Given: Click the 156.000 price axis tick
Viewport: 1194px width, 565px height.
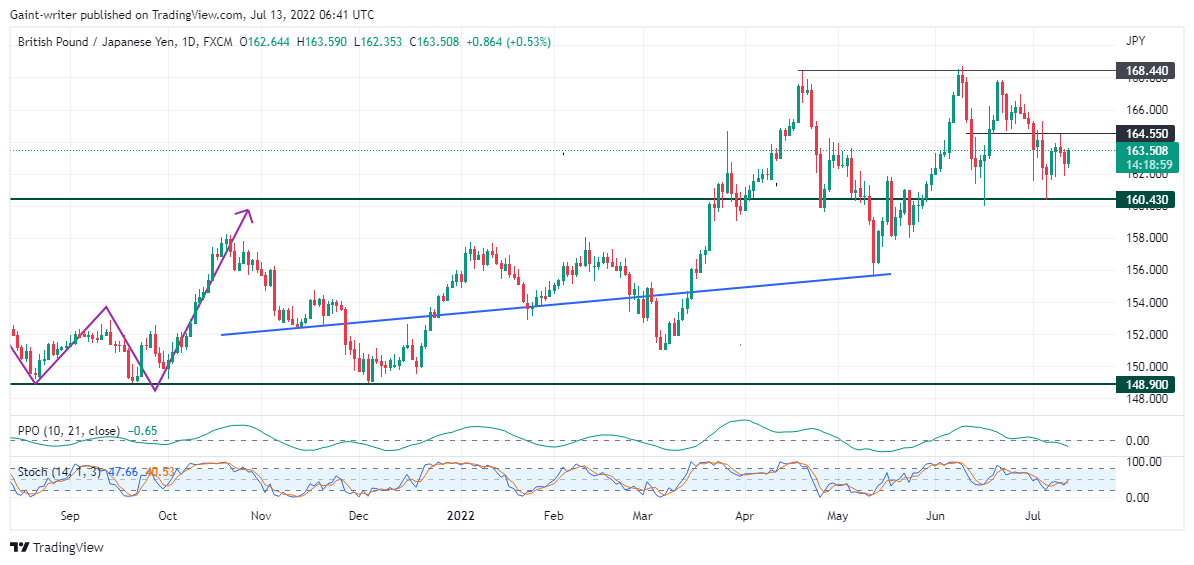Looking at the screenshot, I should tap(1146, 270).
